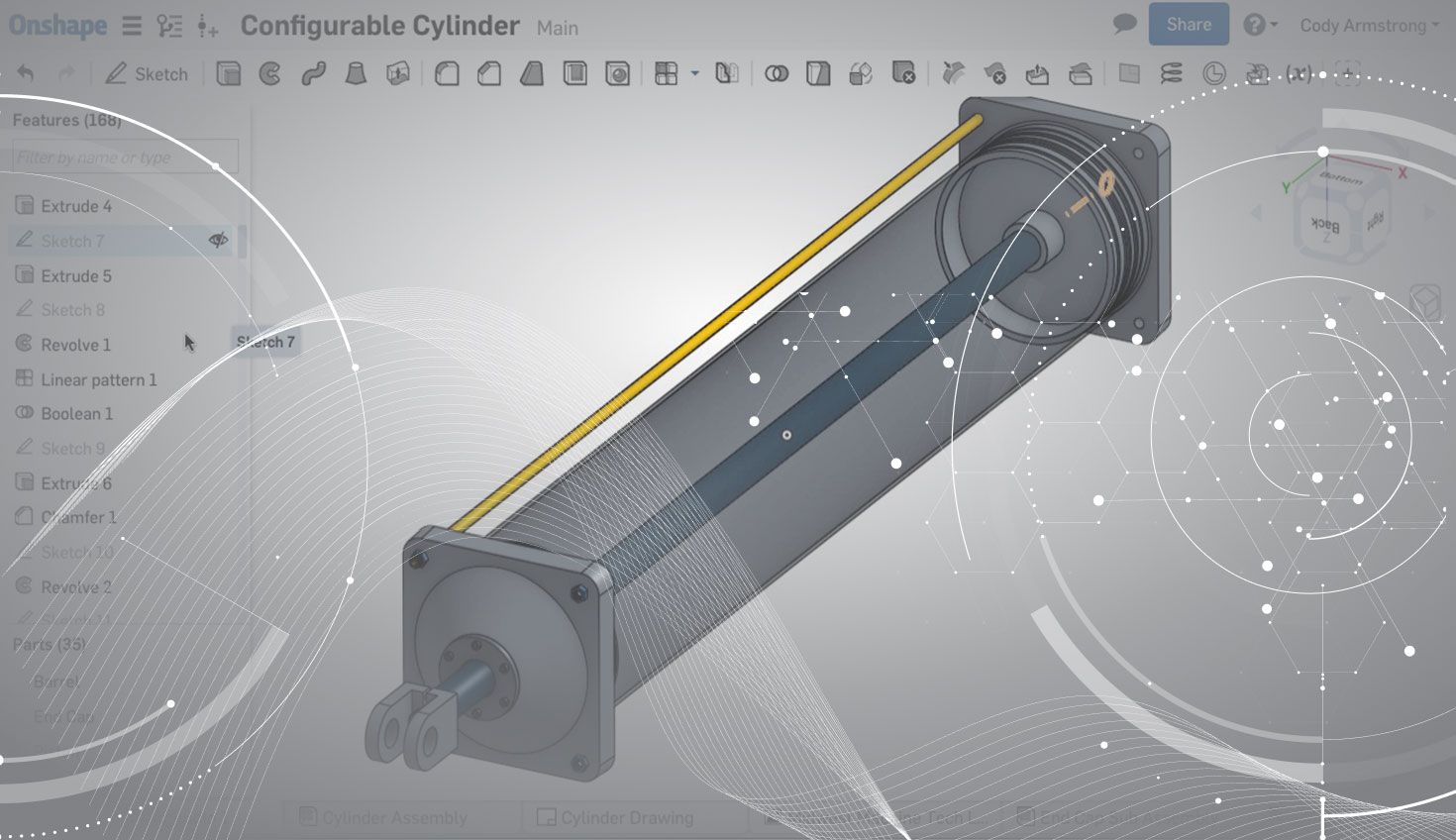Apply the Fillet tool
The image size is (1456, 840).
point(447,74)
